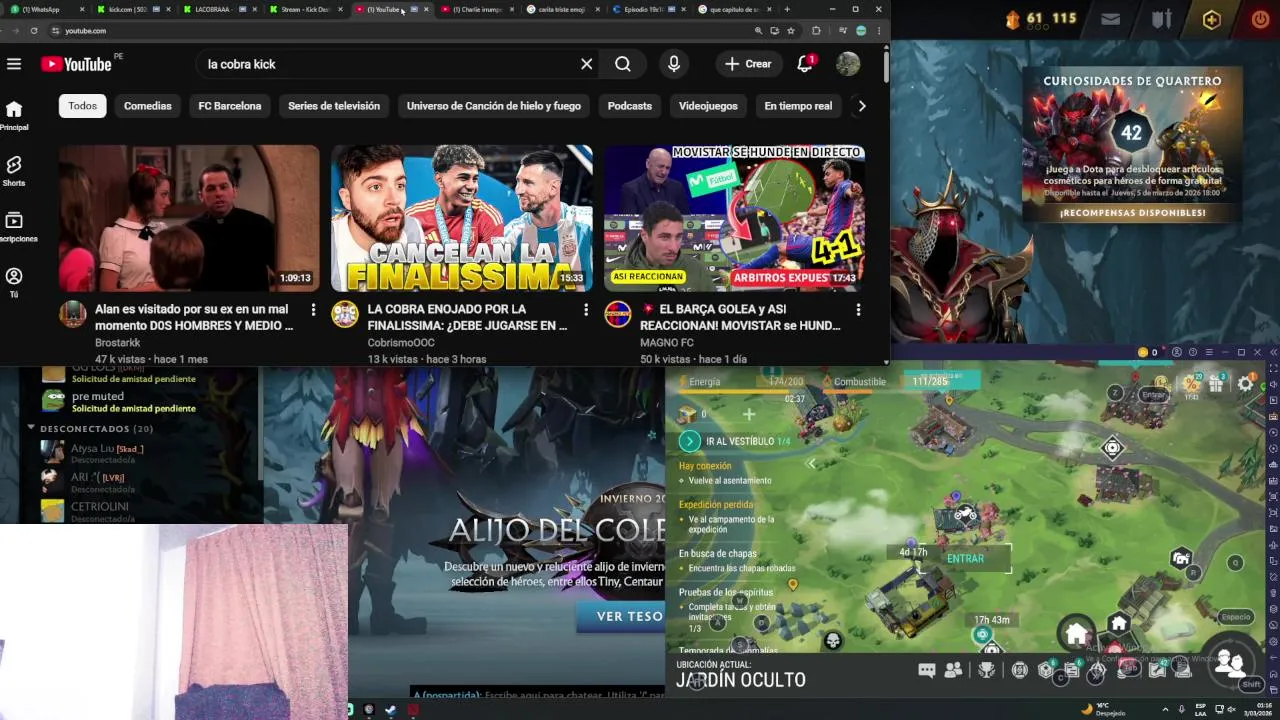1280x720 pixels.
Task: Open the game settings gear icon
Action: click(x=1245, y=384)
